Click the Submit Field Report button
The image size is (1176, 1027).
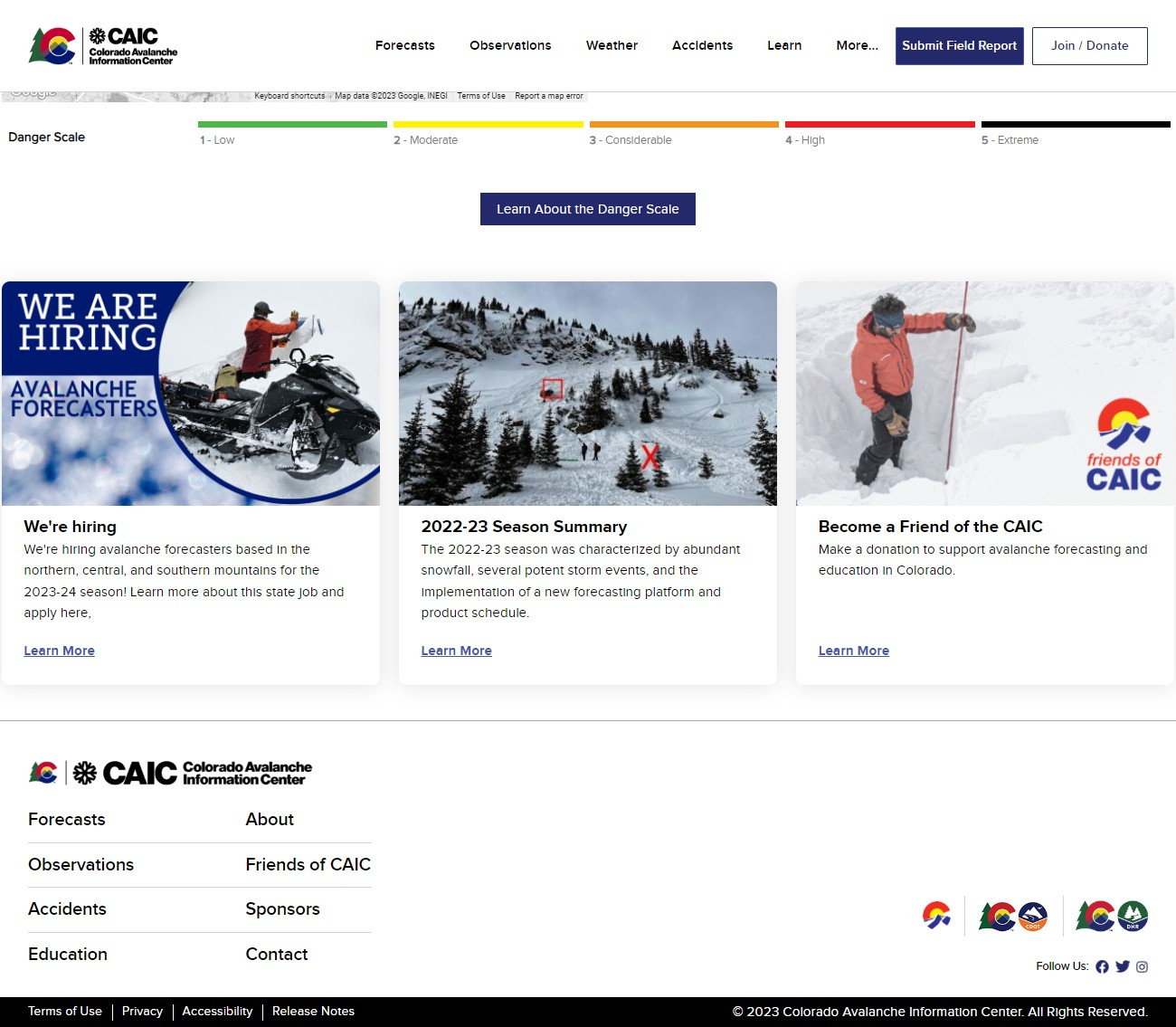(960, 46)
